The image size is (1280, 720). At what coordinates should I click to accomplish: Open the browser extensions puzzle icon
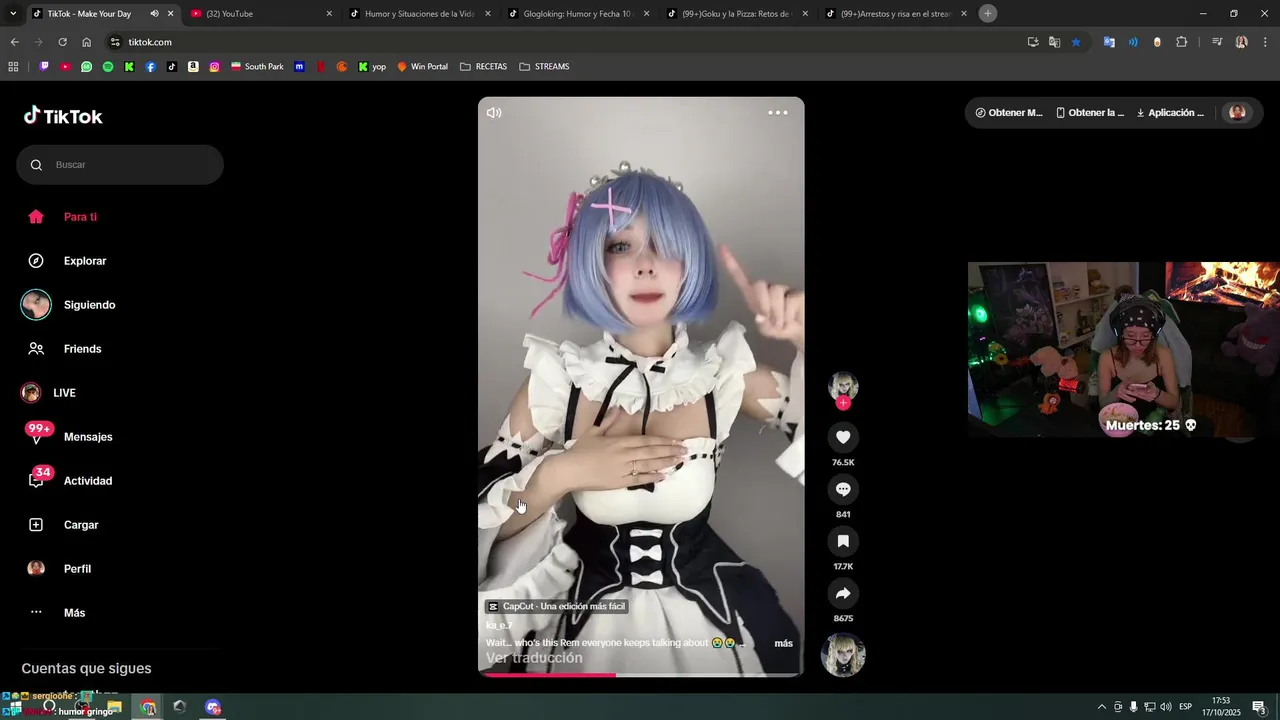pyautogui.click(x=1182, y=42)
